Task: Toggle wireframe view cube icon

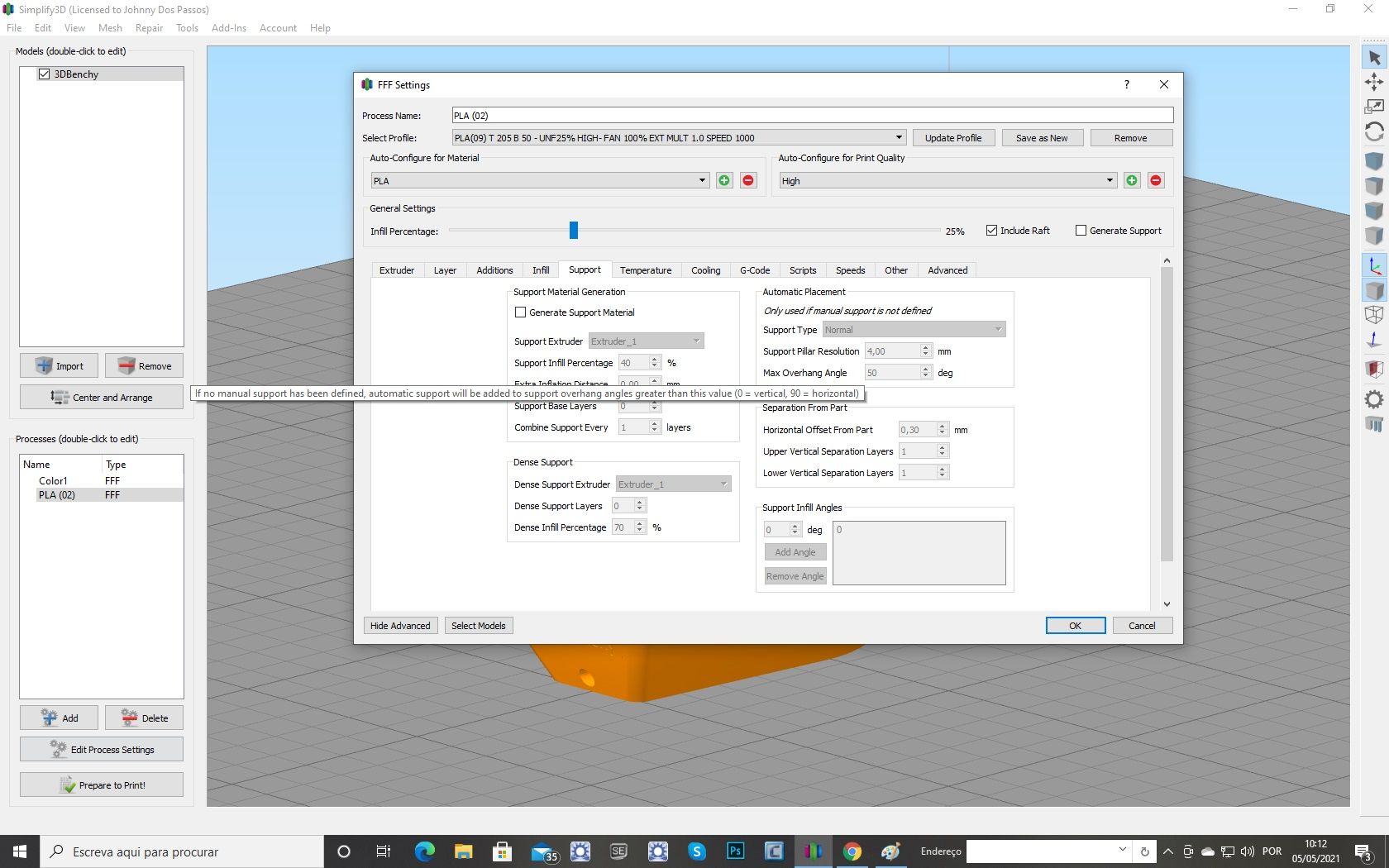Action: [x=1373, y=315]
